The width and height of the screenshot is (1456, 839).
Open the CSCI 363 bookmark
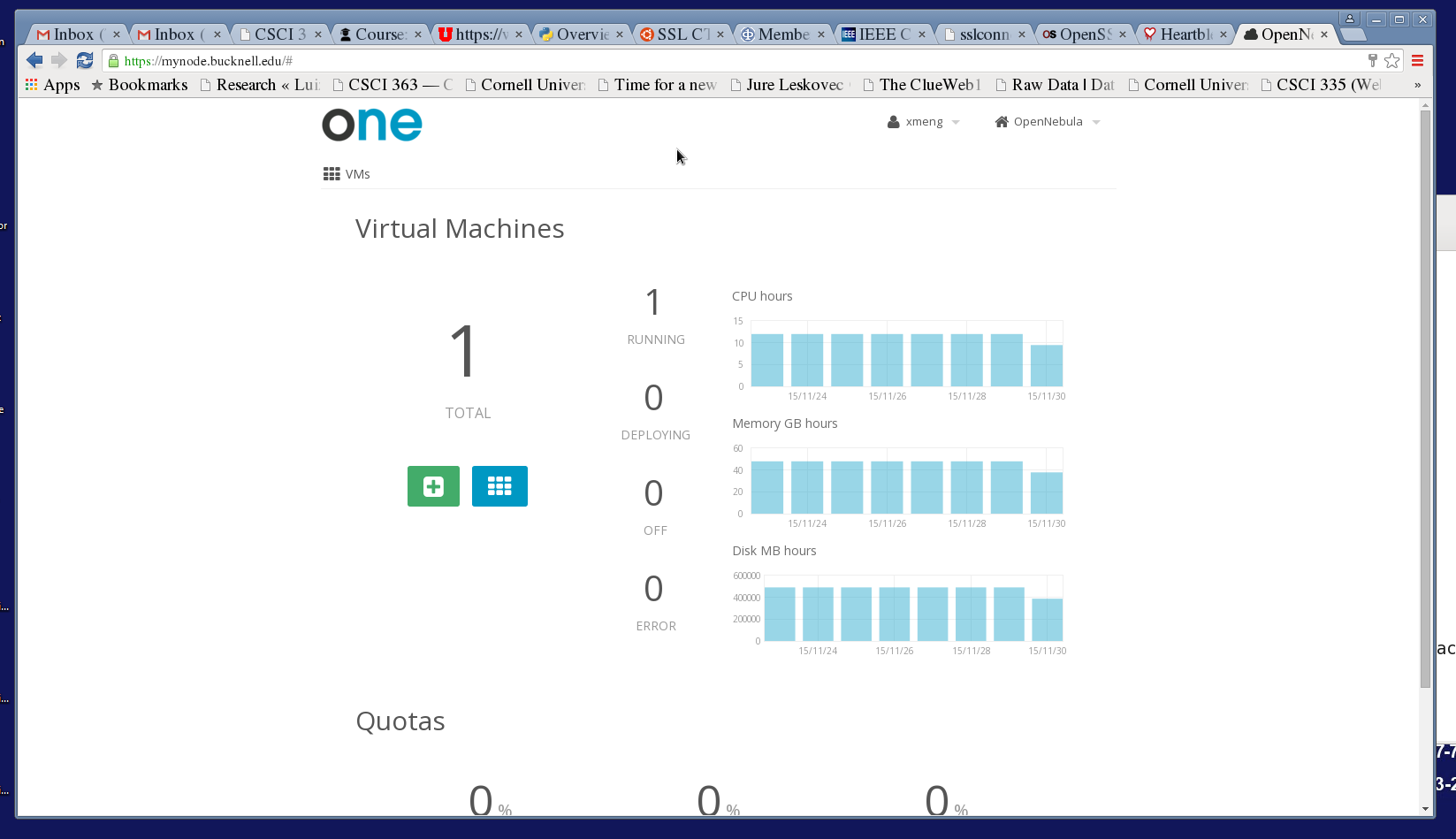392,85
